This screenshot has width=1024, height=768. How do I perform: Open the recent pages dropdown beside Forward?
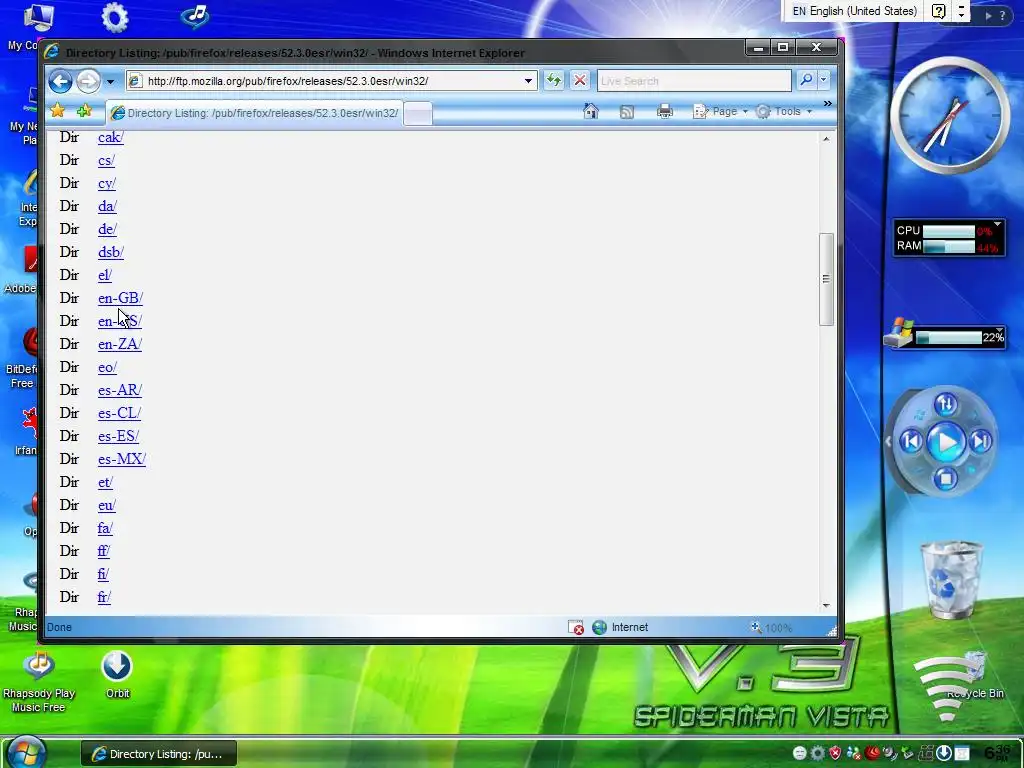(x=110, y=82)
